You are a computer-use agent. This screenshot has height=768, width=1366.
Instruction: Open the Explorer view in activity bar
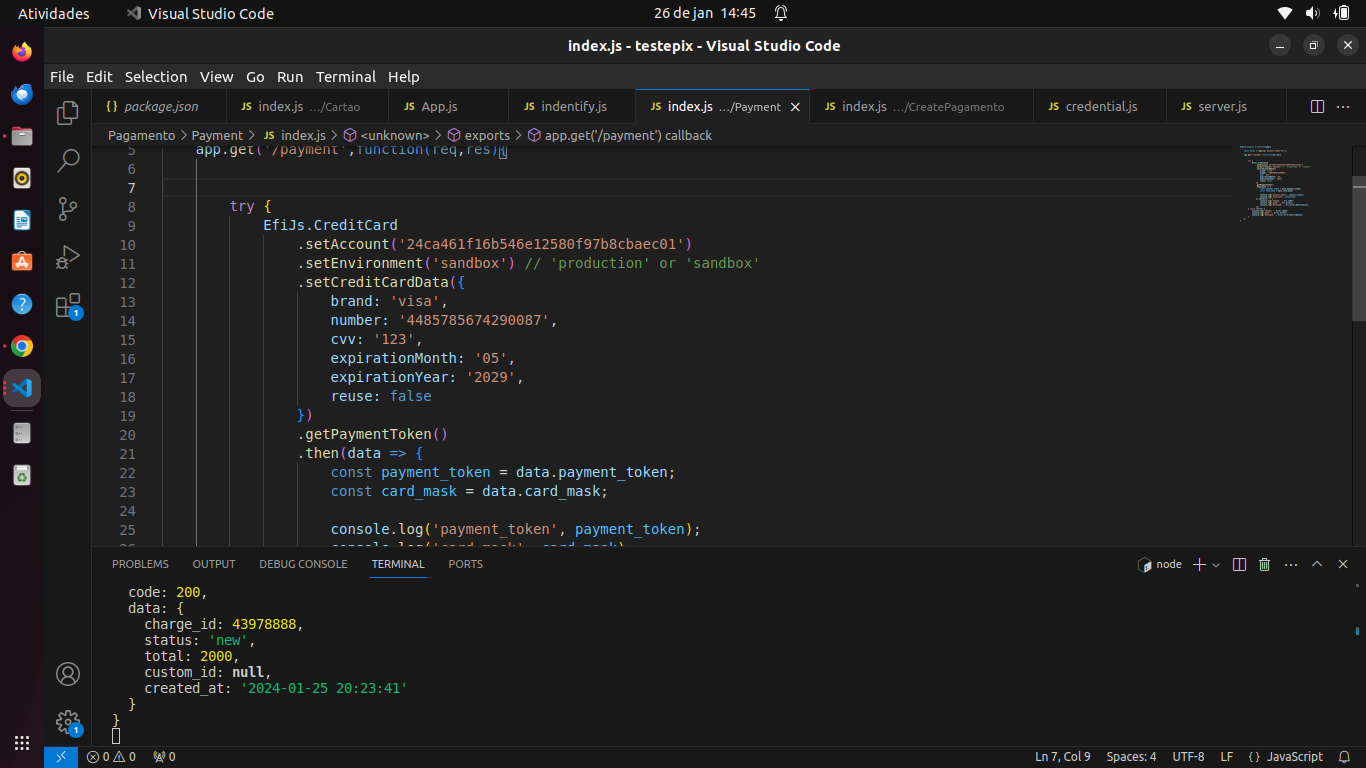click(x=68, y=112)
